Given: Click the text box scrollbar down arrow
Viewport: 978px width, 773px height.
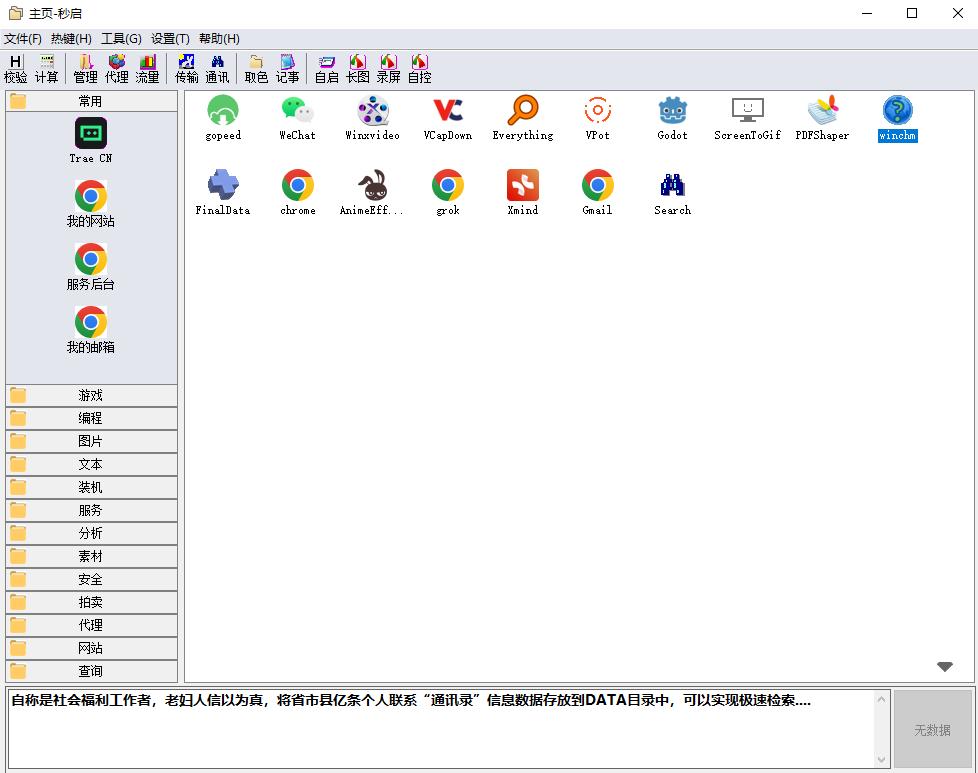Looking at the screenshot, I should click(881, 760).
